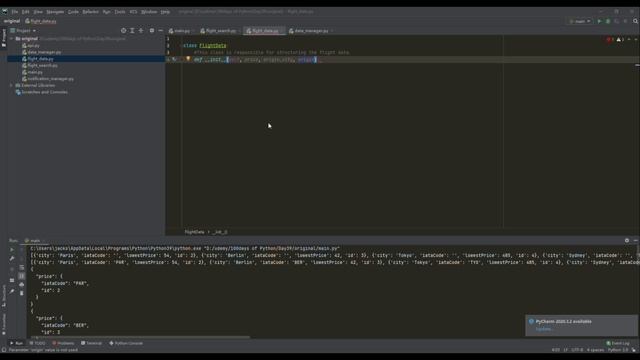This screenshot has height=360, width=640.
Task: Collapse the original project folder
Action: 11,39
